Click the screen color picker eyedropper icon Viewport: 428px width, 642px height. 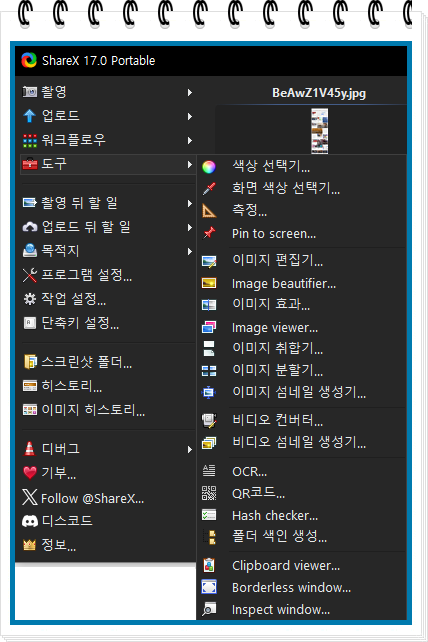pos(209,188)
